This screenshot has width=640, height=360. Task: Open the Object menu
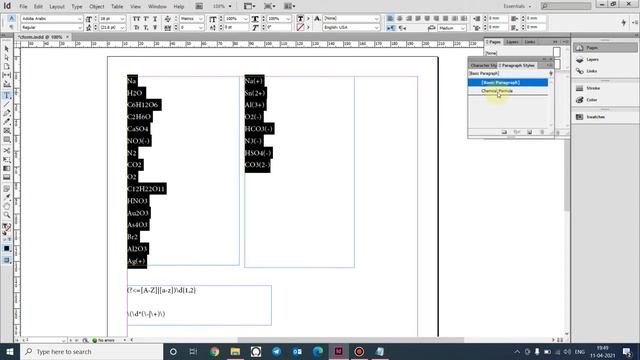97,7
